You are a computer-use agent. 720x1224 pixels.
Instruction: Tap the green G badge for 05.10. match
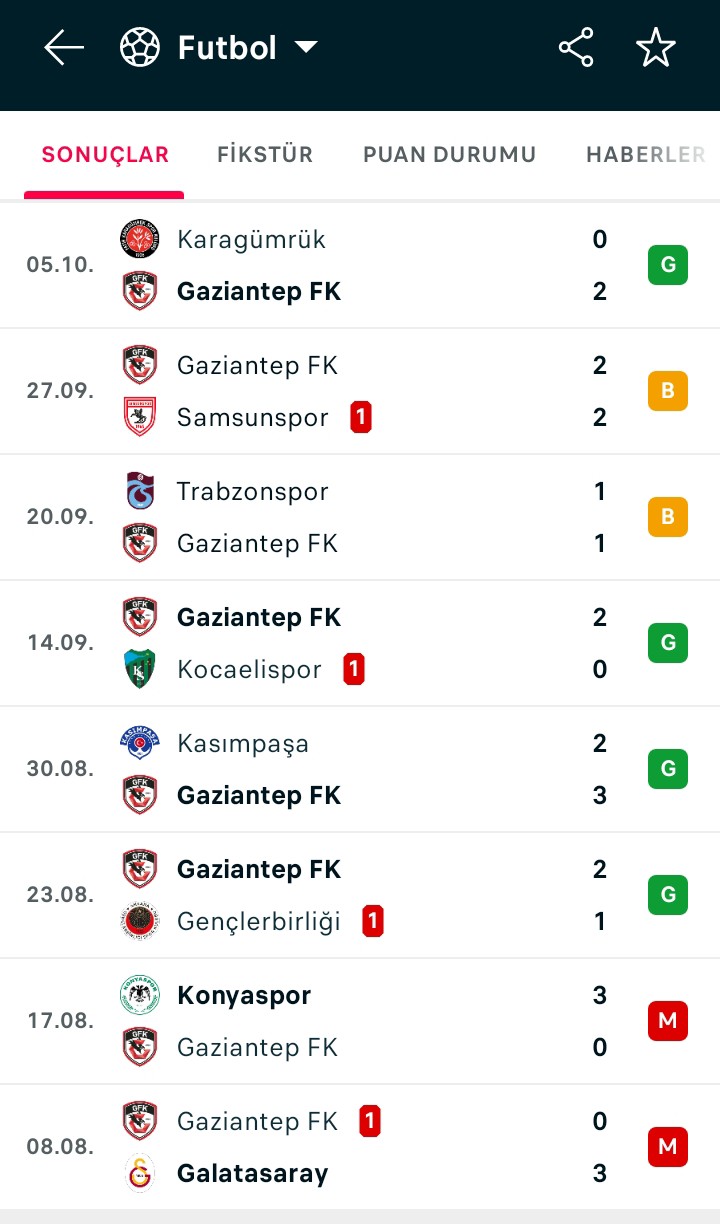click(x=668, y=265)
